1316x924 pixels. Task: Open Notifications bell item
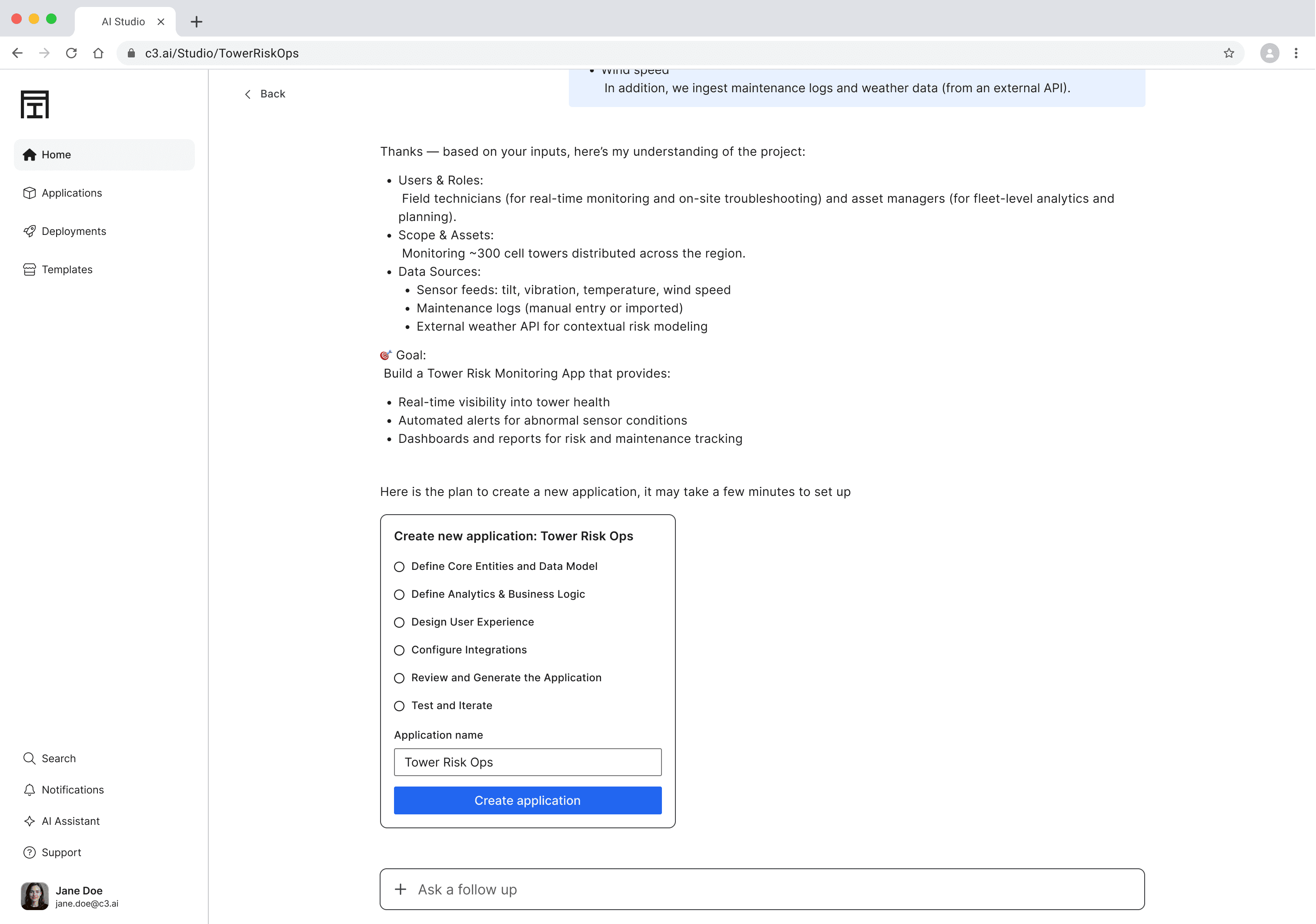click(72, 789)
